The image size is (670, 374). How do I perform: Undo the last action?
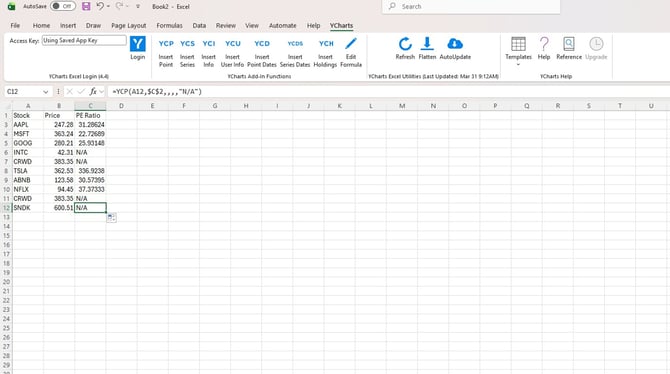point(100,6)
